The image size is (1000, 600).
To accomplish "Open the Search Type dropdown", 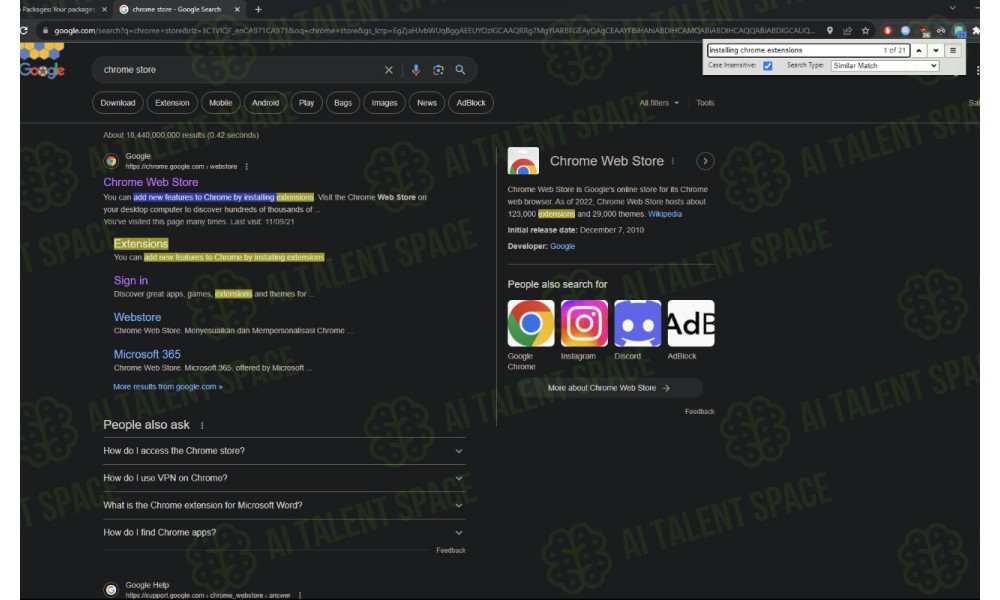I will 885,66.
